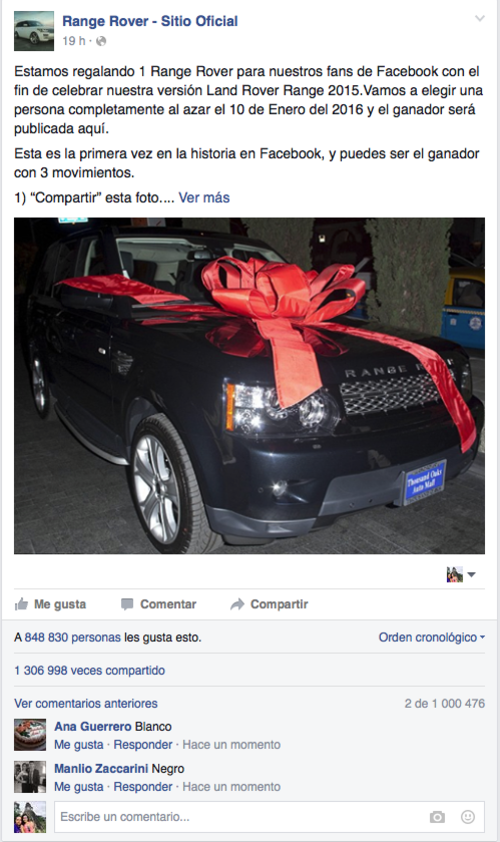Image resolution: width=500 pixels, height=842 pixels.
Task: Like Ana Guerrero's comment with Me gusta
Action: pos(78,745)
